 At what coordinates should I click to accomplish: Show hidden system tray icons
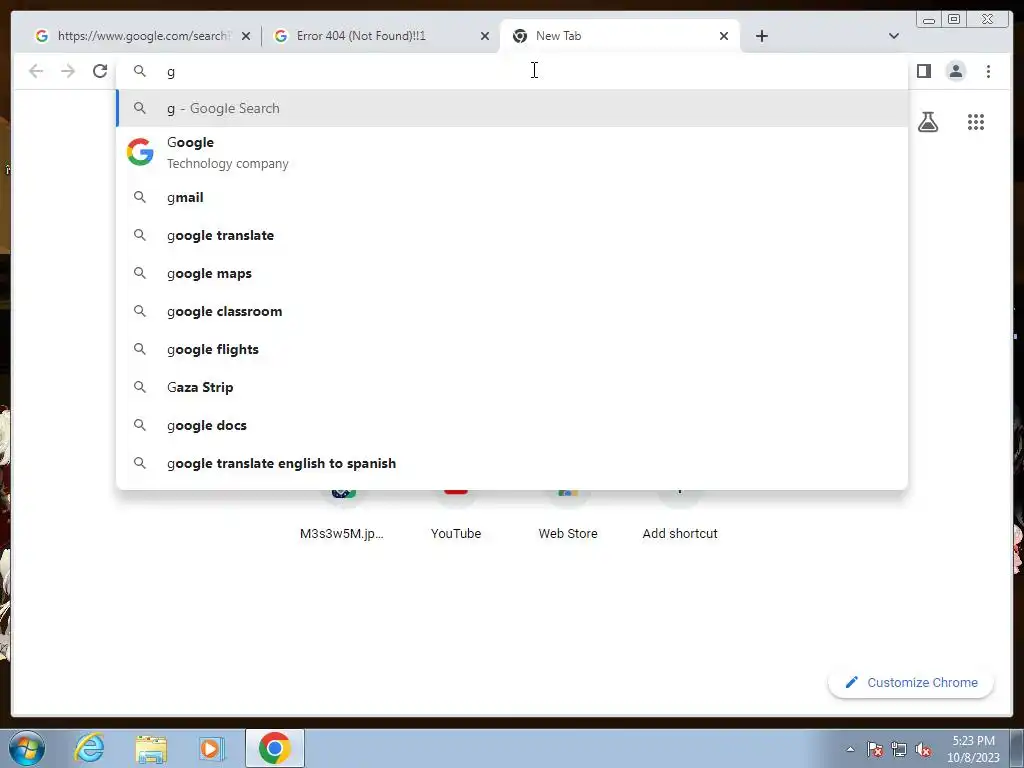[850, 749]
